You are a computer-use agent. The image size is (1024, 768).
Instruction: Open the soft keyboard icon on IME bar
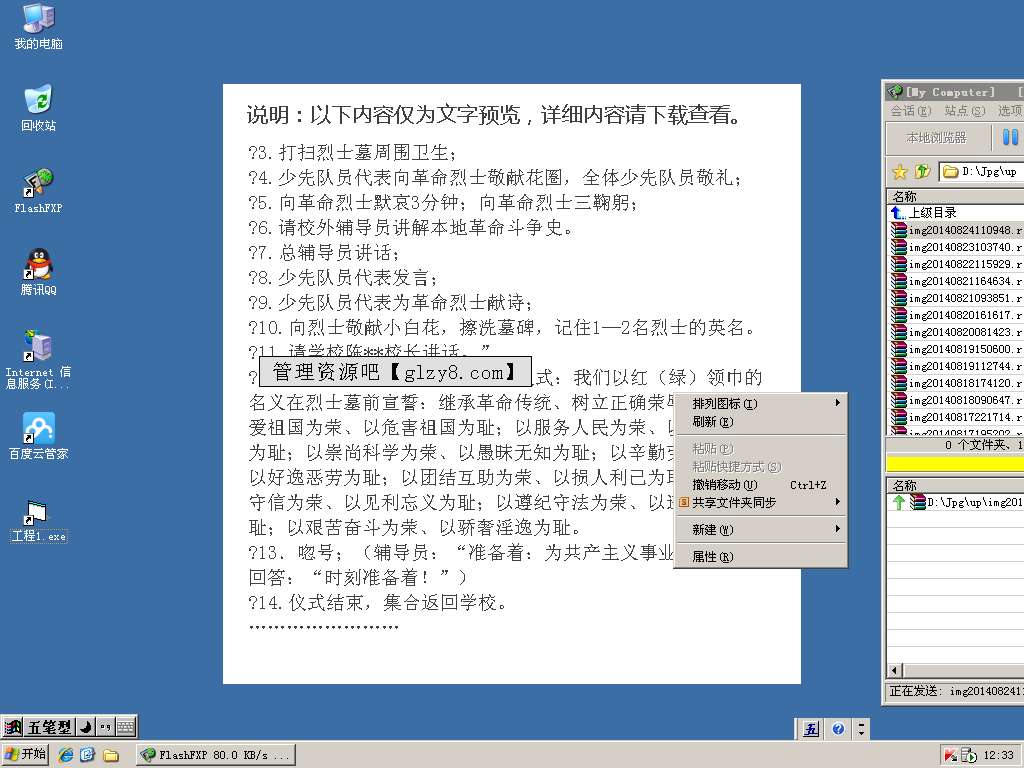(x=125, y=727)
